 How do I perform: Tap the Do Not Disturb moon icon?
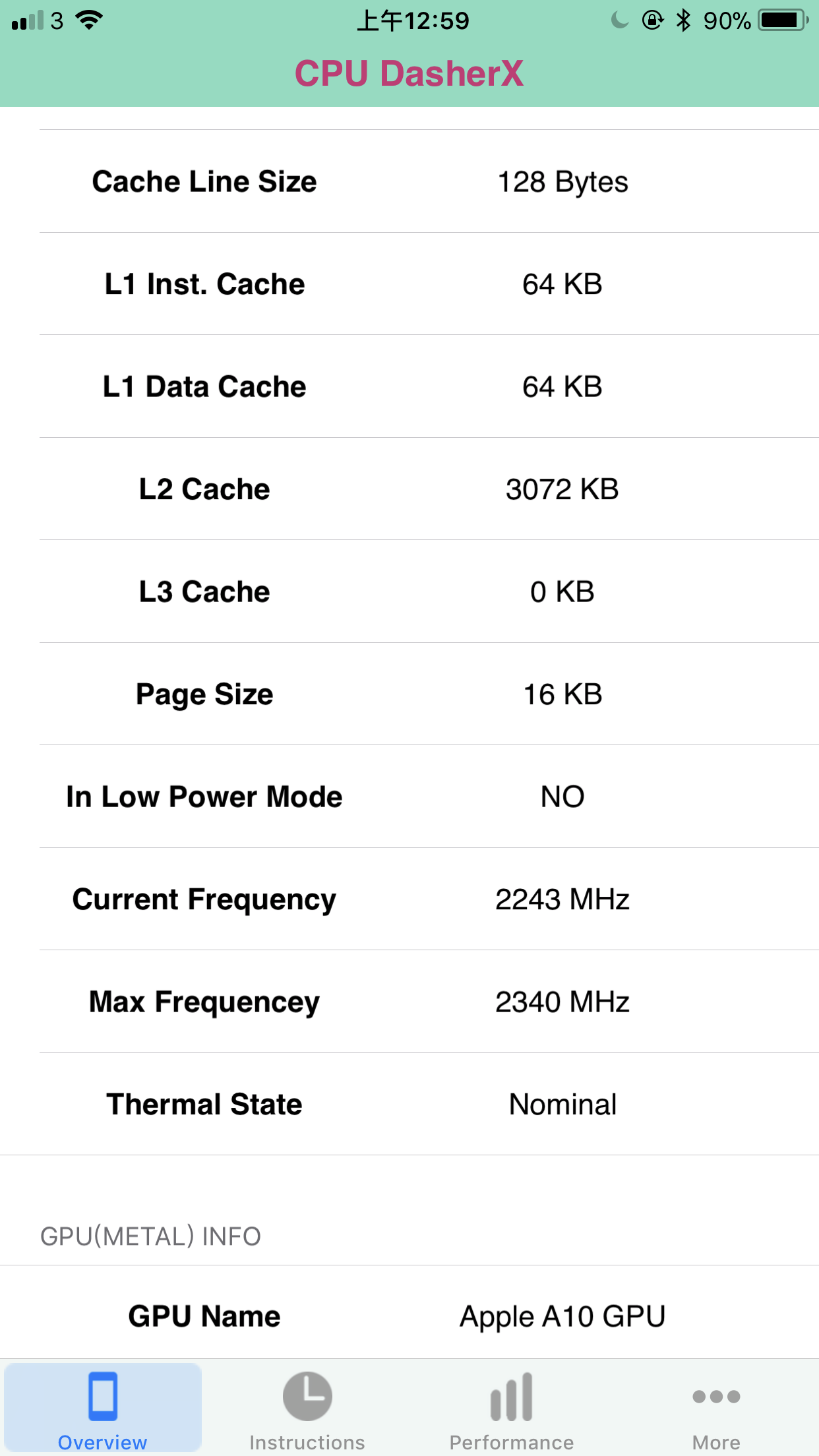click(619, 20)
